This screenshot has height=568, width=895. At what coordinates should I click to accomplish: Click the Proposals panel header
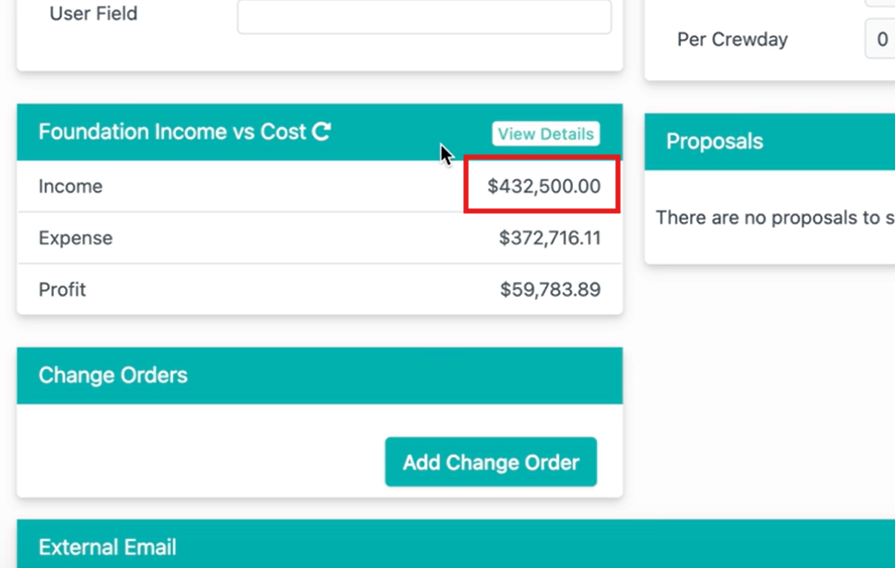coord(769,142)
